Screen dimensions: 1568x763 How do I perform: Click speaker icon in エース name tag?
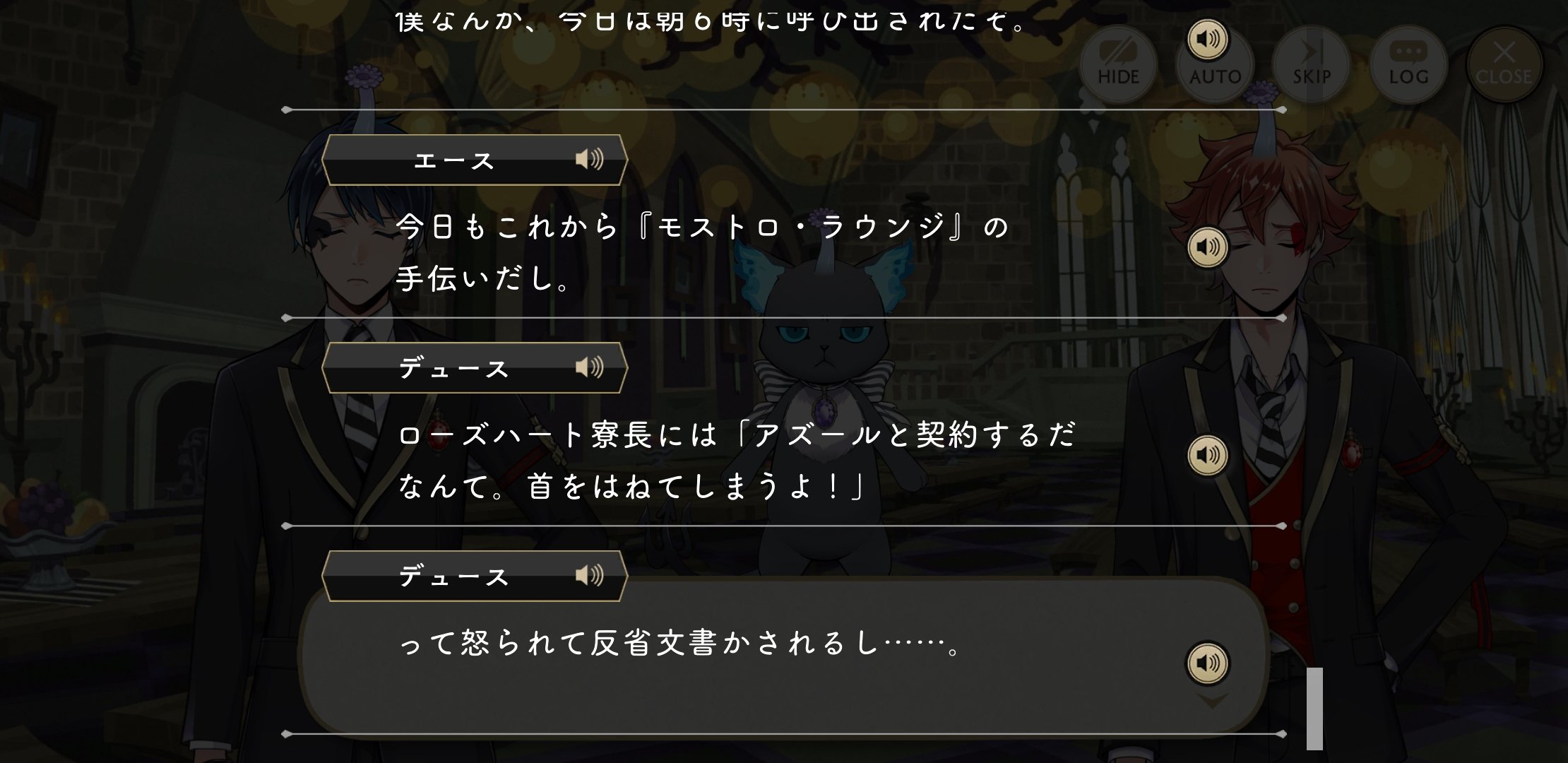pos(589,160)
